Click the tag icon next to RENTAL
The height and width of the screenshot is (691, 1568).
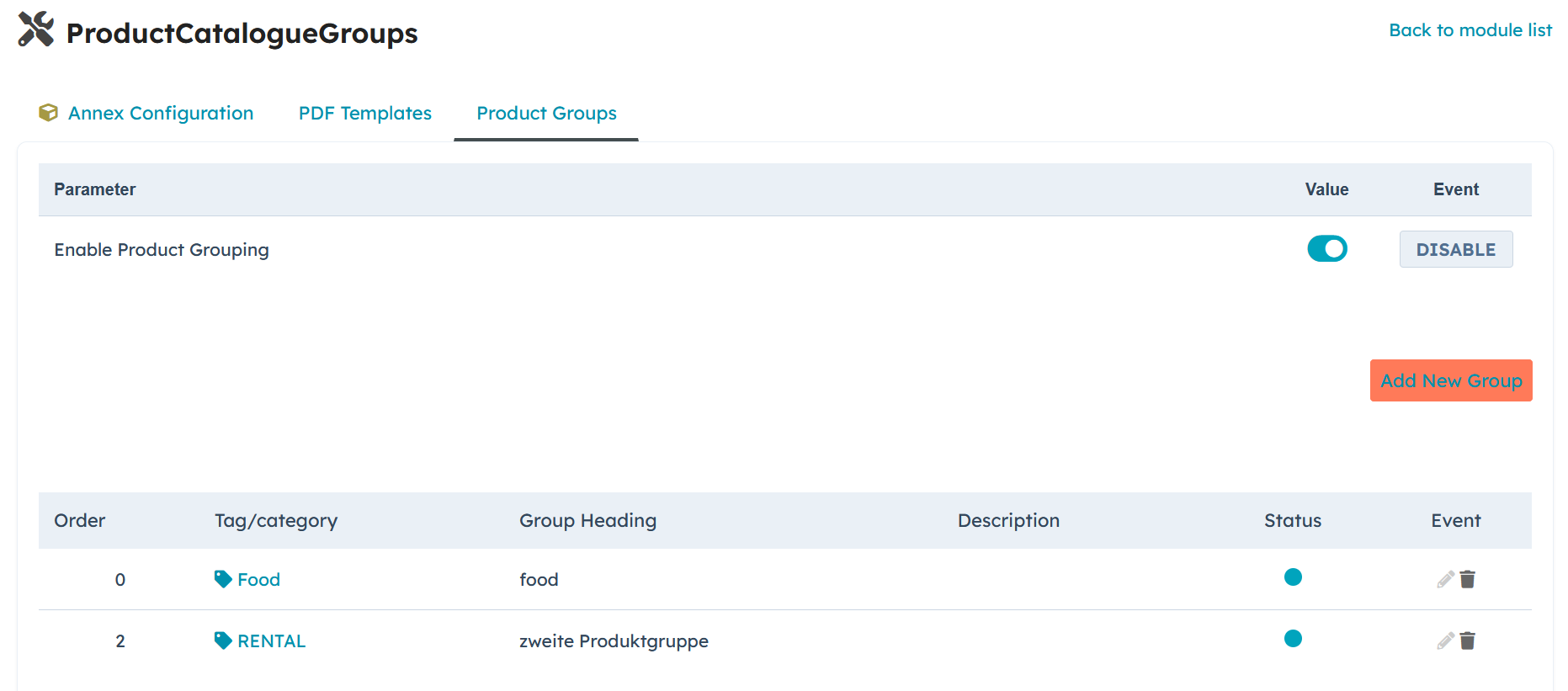tap(223, 641)
